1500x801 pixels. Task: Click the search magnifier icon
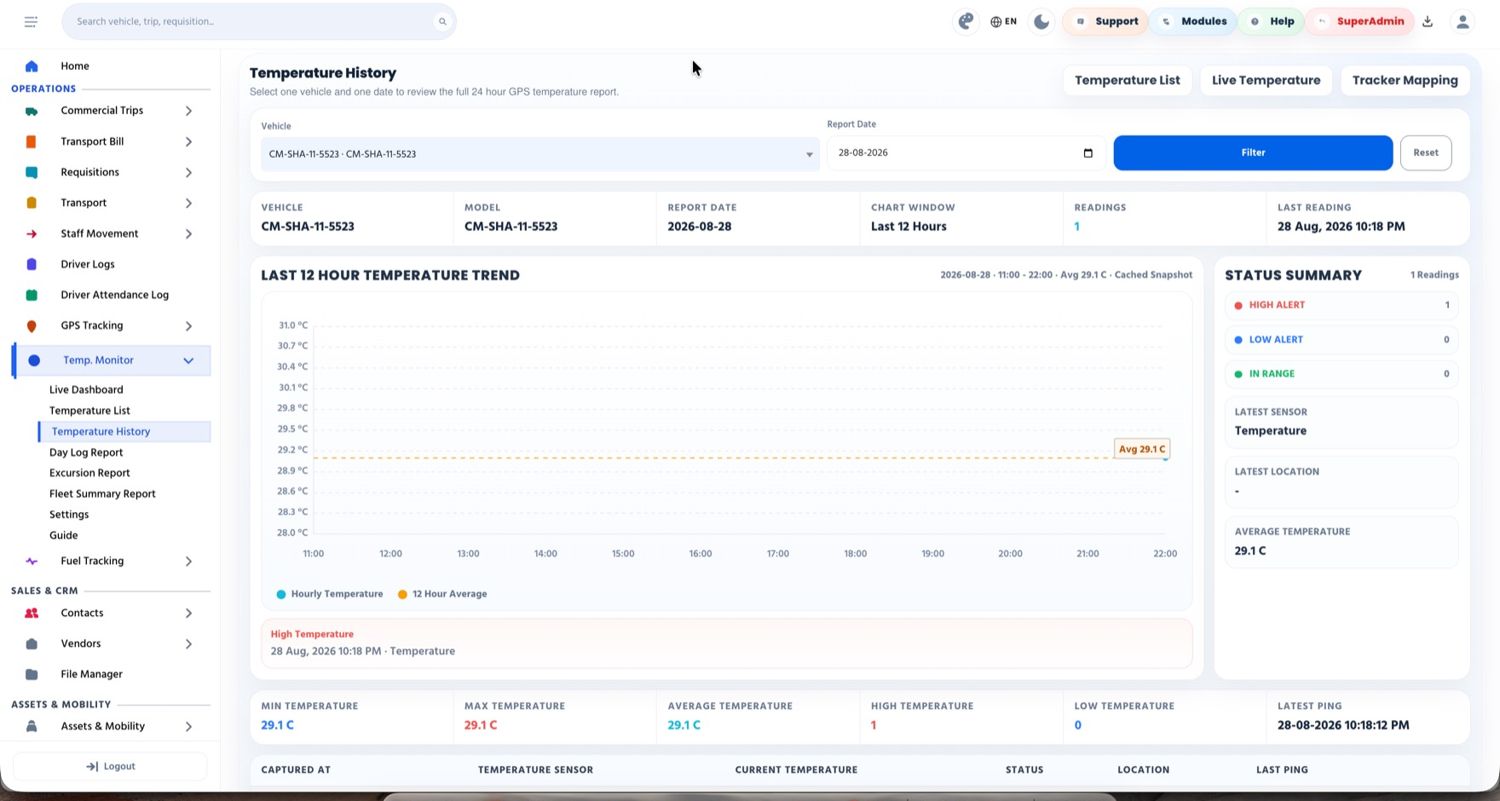442,21
